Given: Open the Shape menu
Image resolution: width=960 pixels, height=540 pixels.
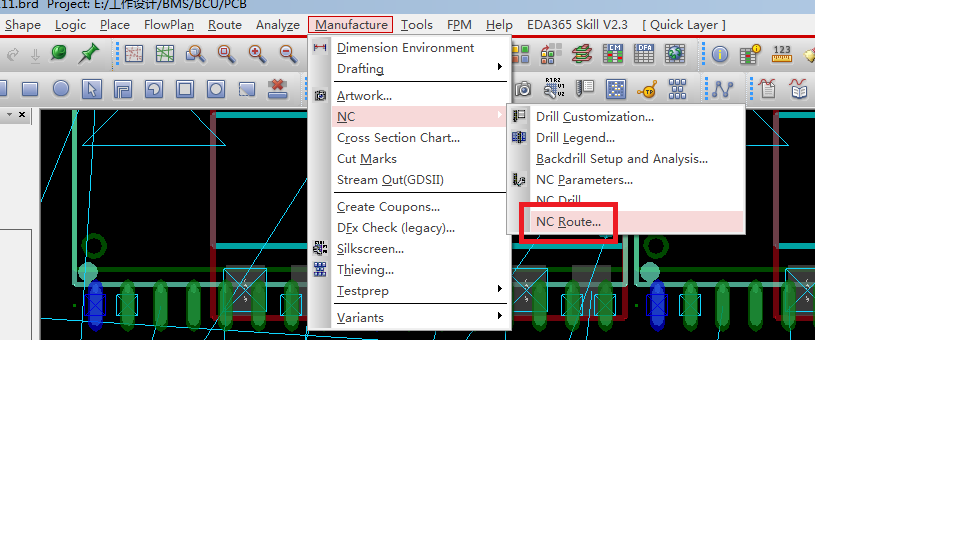Looking at the screenshot, I should point(23,25).
